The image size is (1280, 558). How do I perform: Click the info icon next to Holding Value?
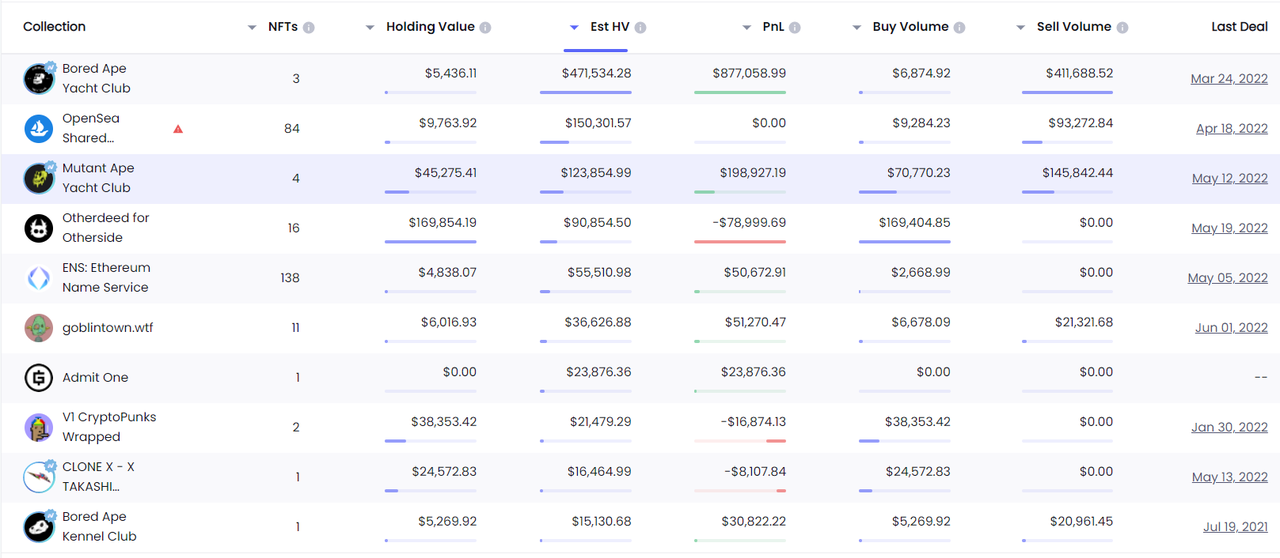coord(485,27)
